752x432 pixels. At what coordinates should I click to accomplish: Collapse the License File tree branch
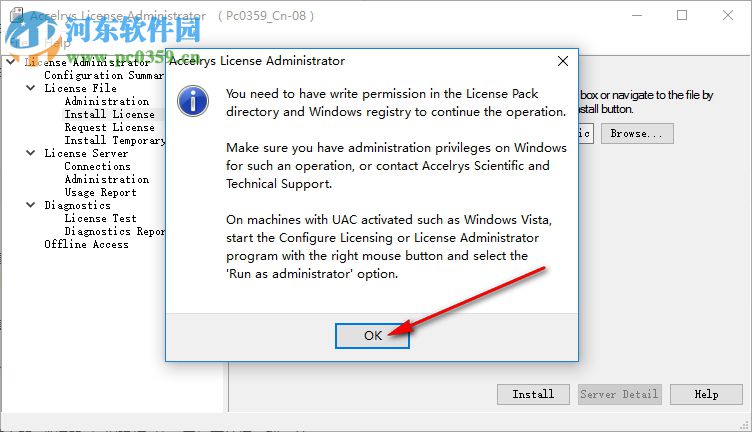[x=31, y=88]
